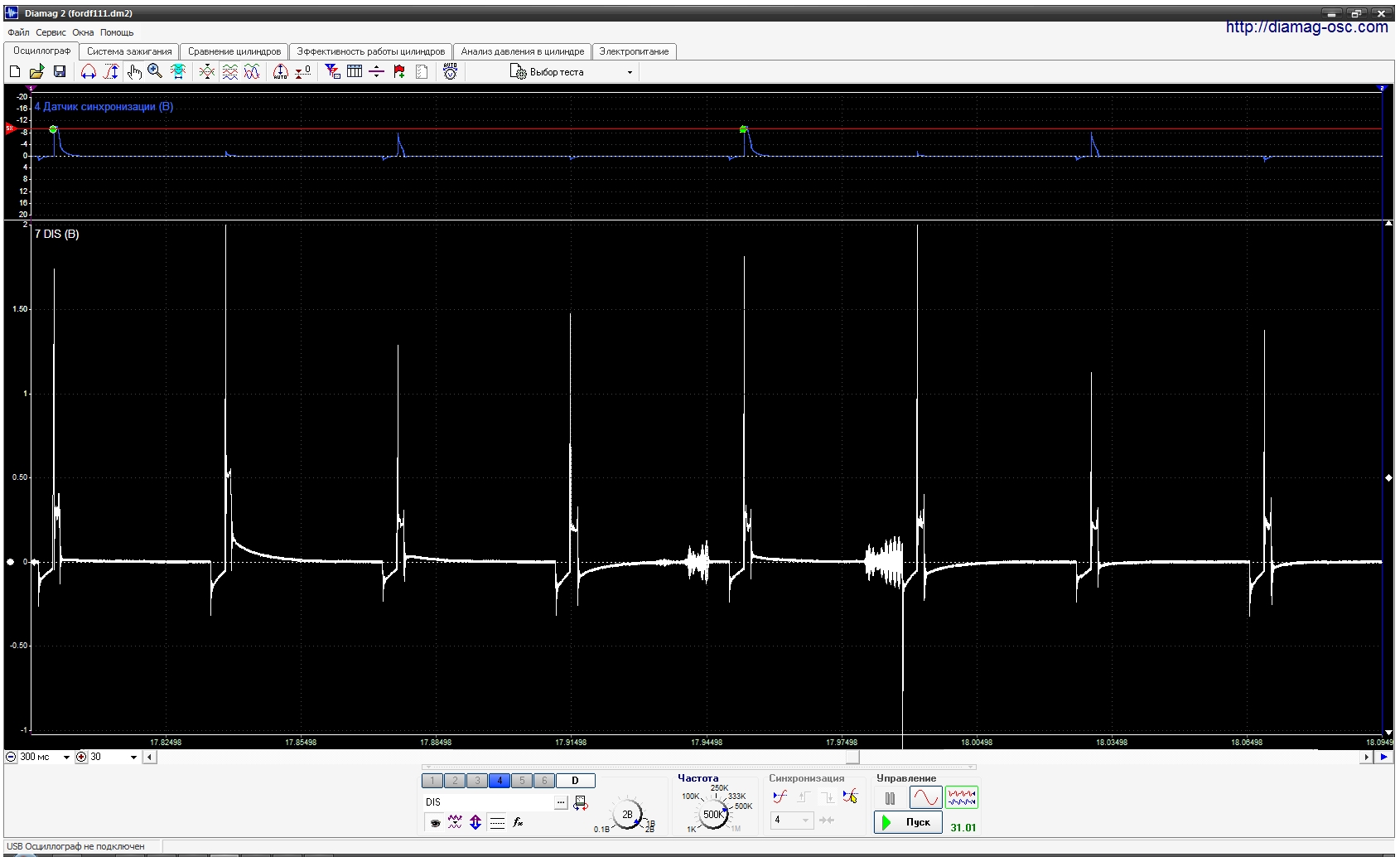Switch to sine wave oscilloscope mode
The image size is (1400, 857).
tap(925, 797)
